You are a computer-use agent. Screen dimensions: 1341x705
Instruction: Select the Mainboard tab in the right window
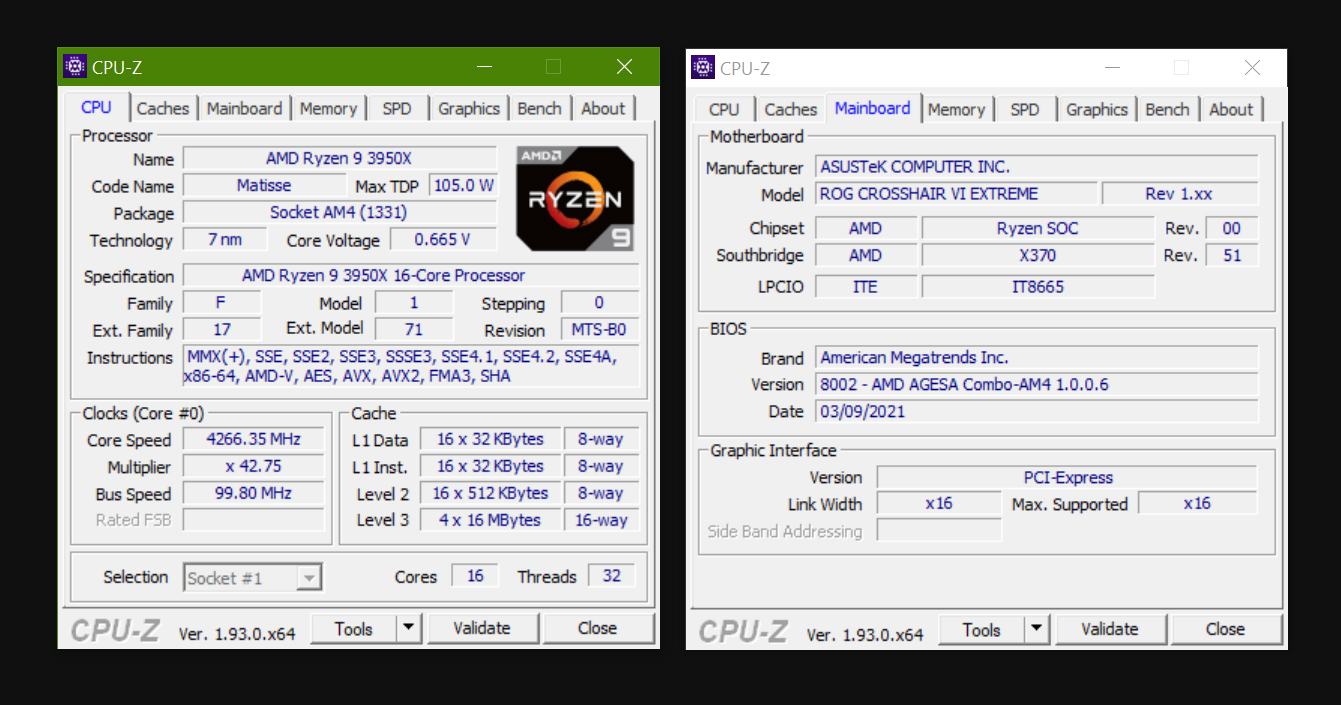pos(873,108)
